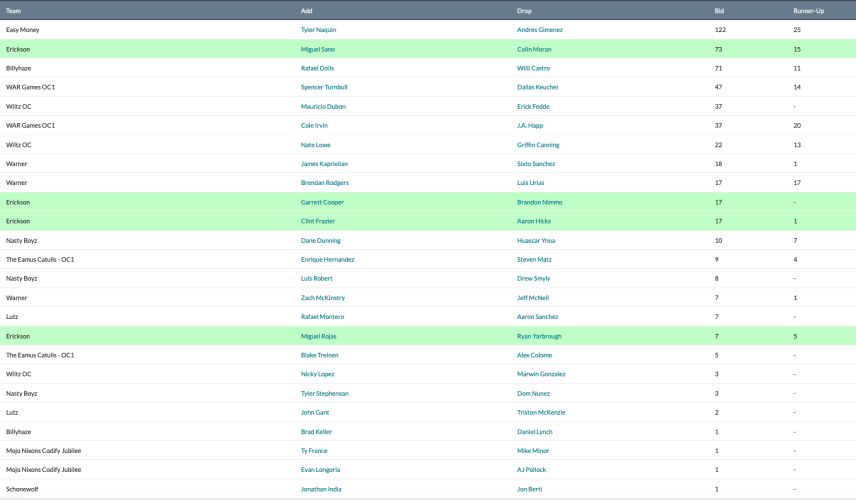
Task: Open Brendan Rodgers player link
Action: click(325, 183)
